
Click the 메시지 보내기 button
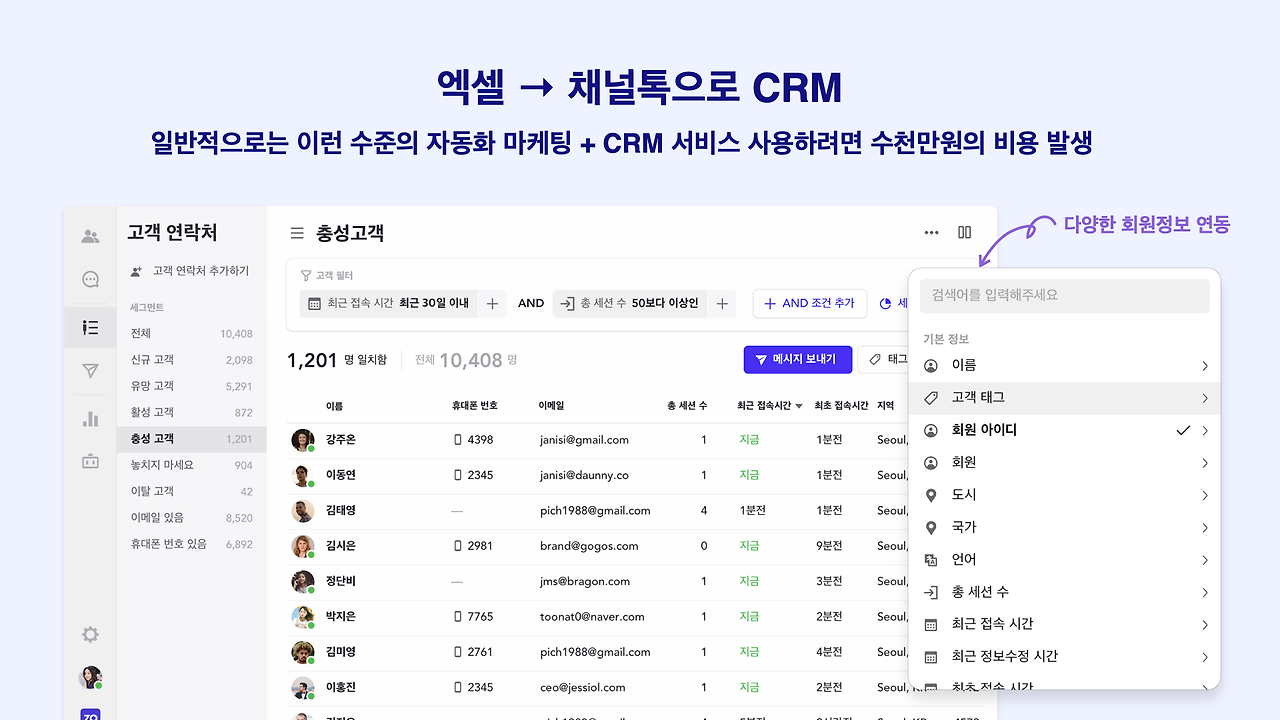pyautogui.click(x=798, y=360)
